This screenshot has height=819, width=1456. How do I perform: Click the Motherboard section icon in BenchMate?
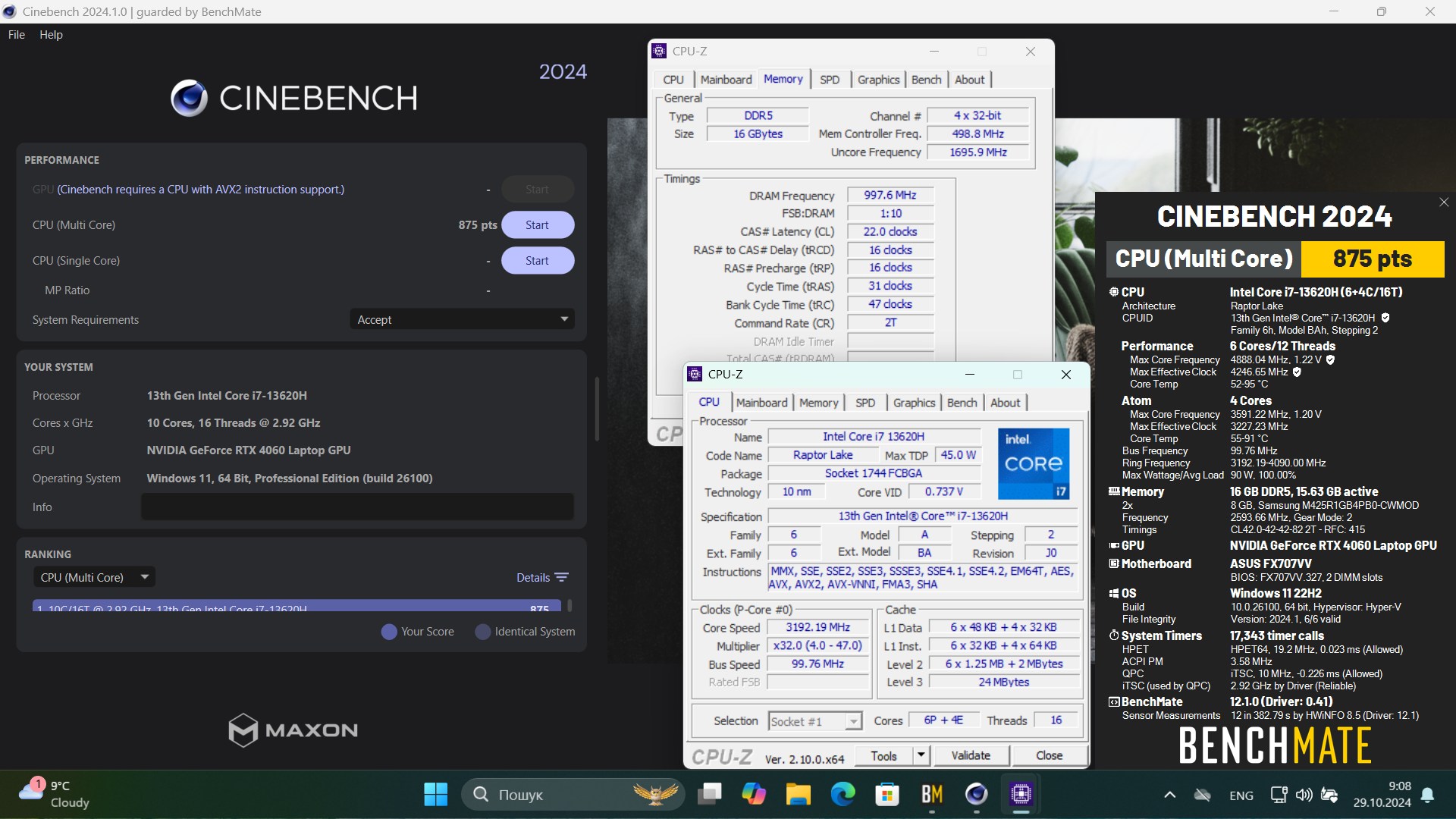point(1114,563)
